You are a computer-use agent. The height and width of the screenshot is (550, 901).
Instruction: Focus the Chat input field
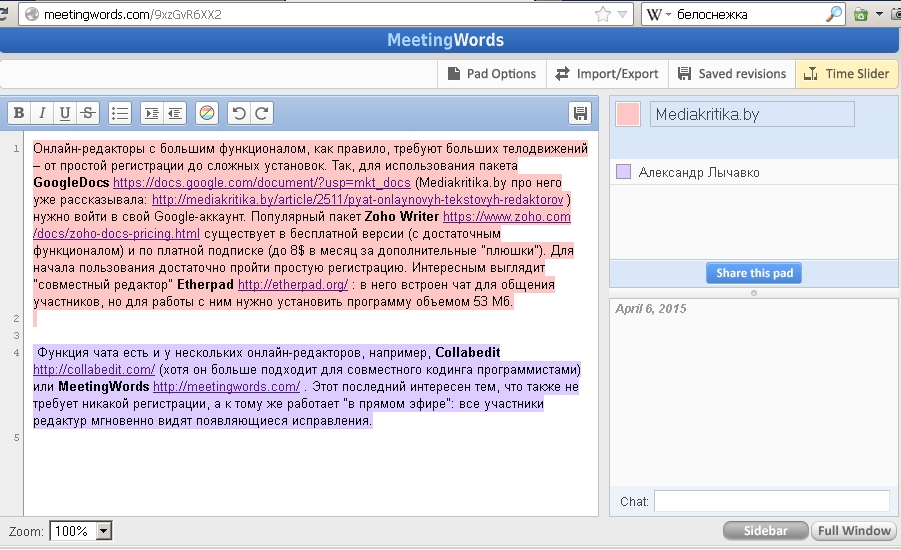[x=772, y=501]
